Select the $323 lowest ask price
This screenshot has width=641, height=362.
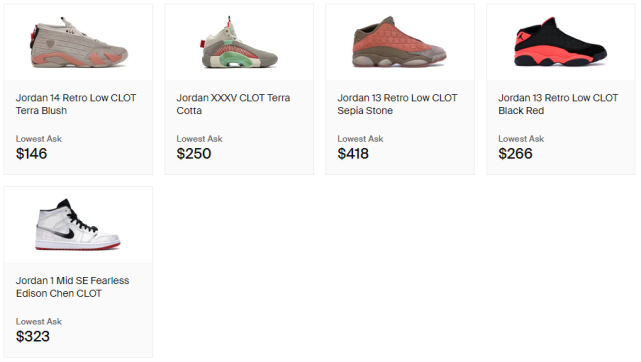point(33,336)
